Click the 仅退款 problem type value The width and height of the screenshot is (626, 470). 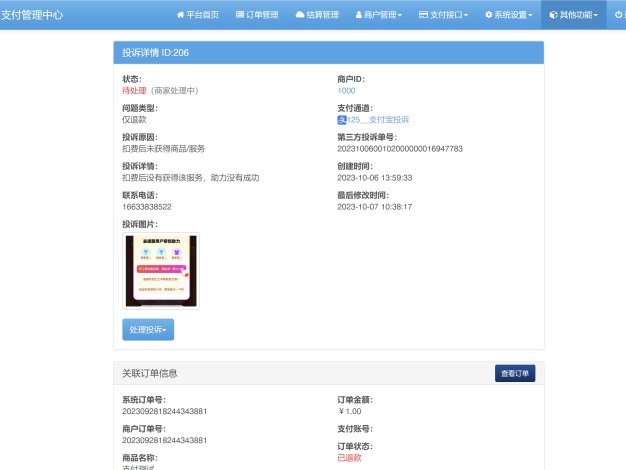point(134,120)
